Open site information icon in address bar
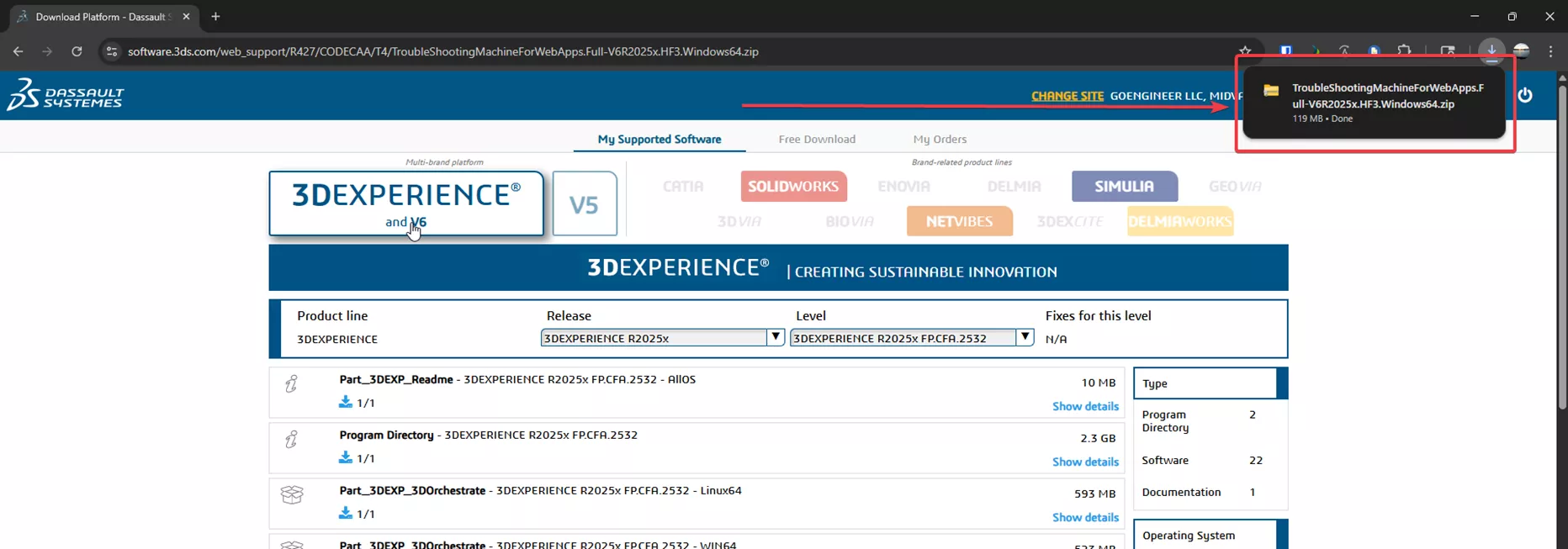This screenshot has width=1568, height=549. click(x=112, y=51)
